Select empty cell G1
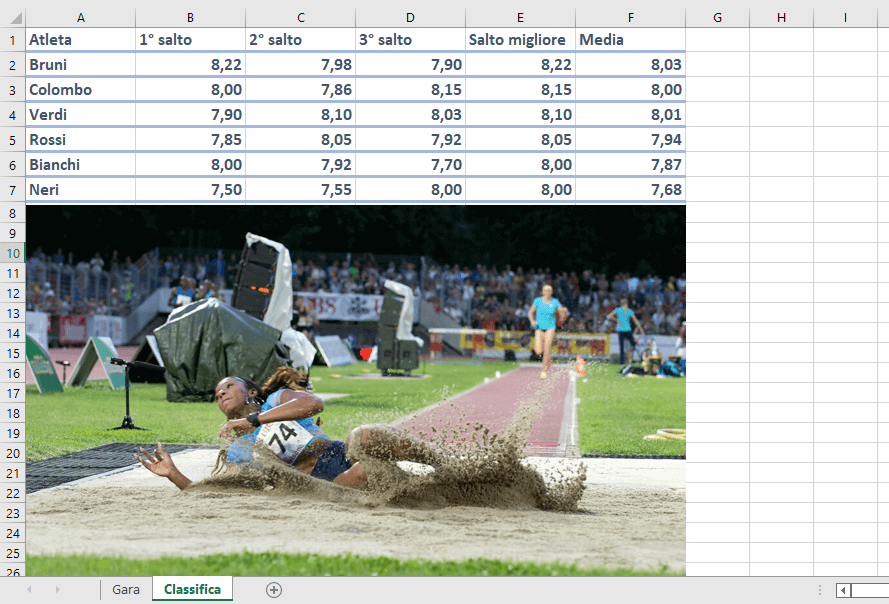The image size is (889, 604). click(x=717, y=40)
